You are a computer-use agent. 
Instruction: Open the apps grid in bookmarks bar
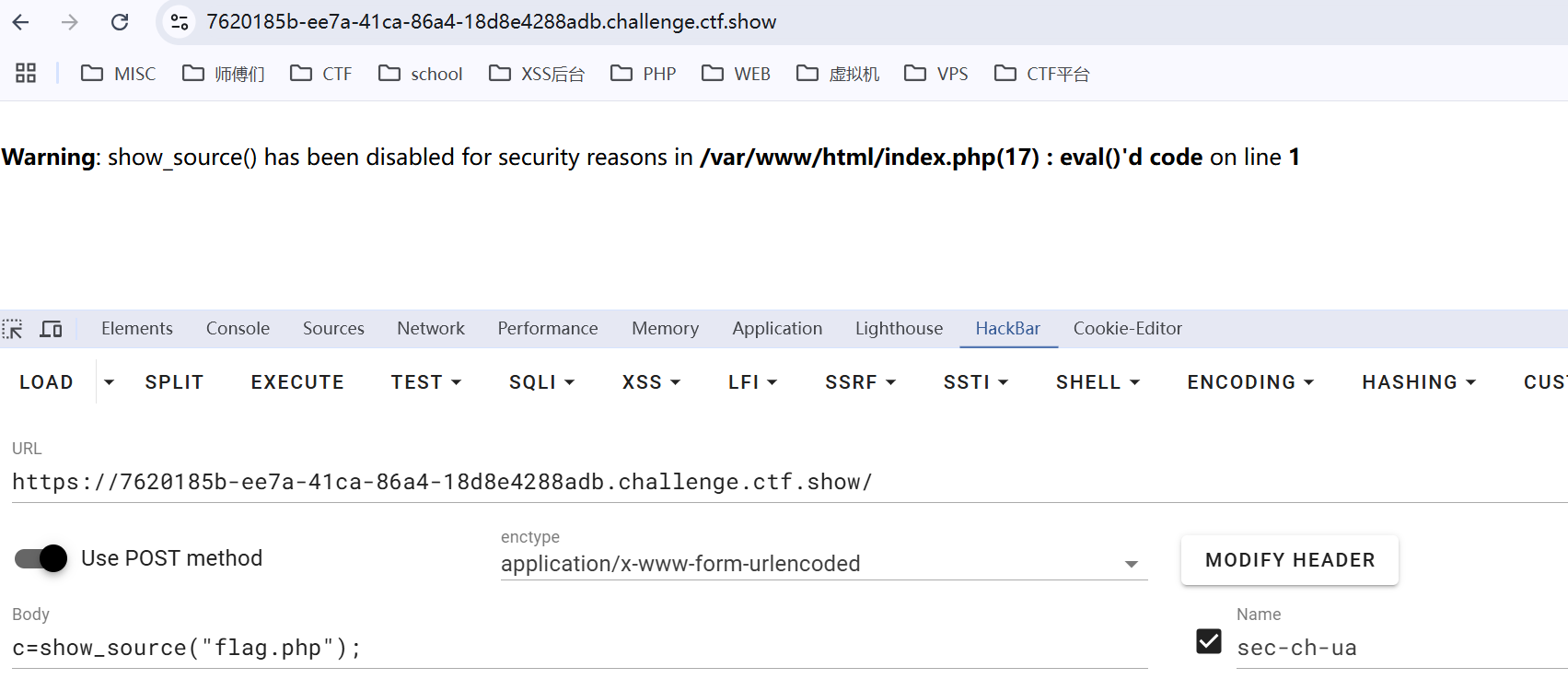coord(26,74)
